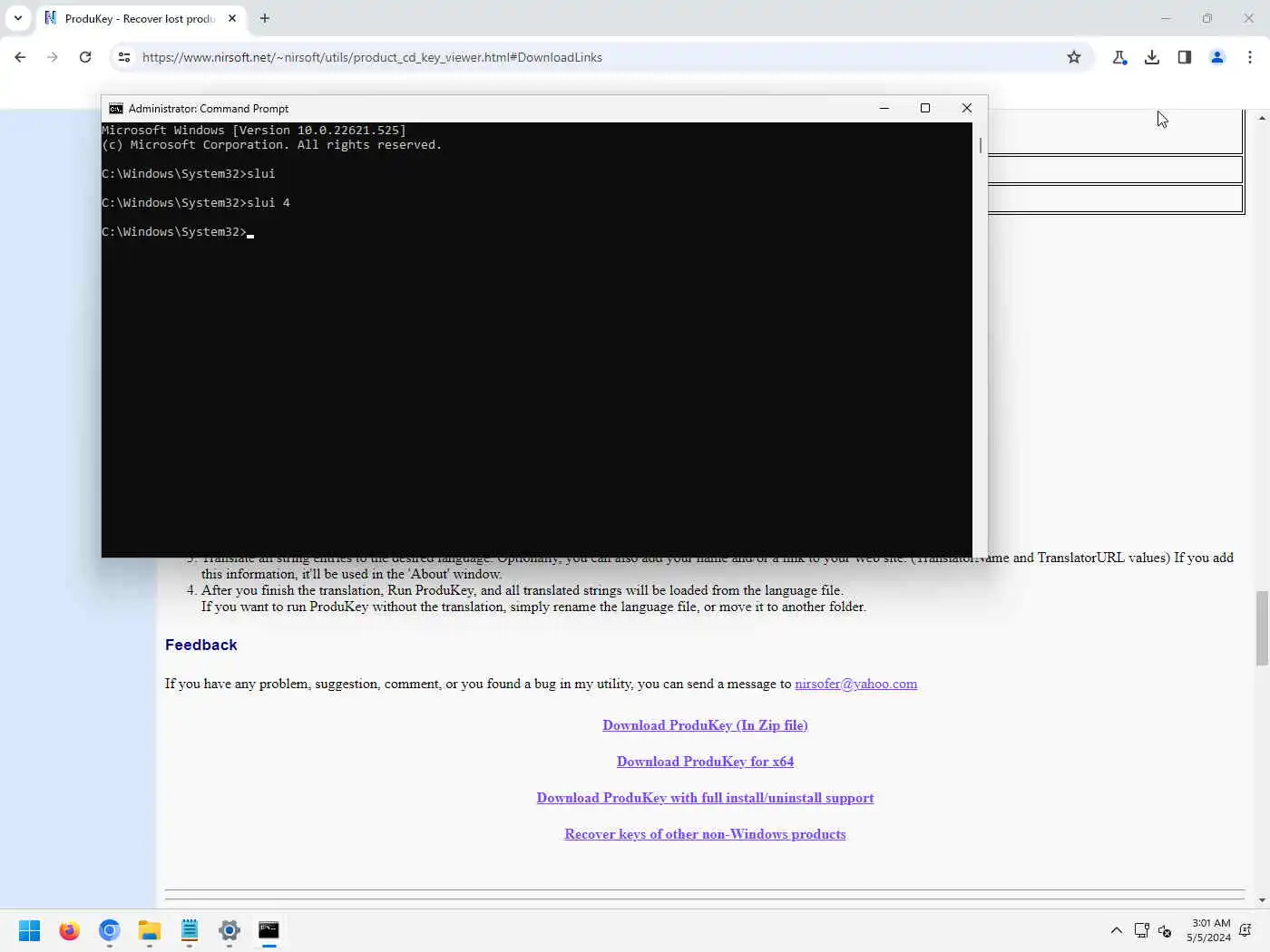Open Recover keys of other non-Windows products
The height and width of the screenshot is (952, 1270).
click(x=705, y=834)
